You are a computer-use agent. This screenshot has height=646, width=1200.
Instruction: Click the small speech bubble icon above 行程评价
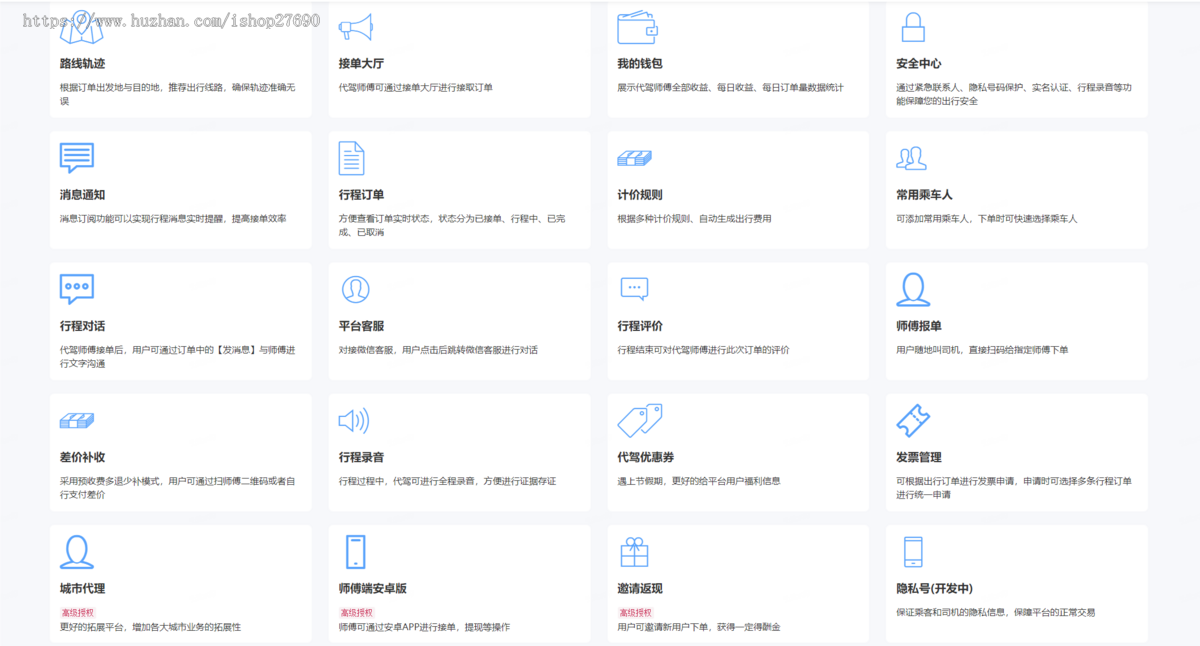tap(634, 289)
